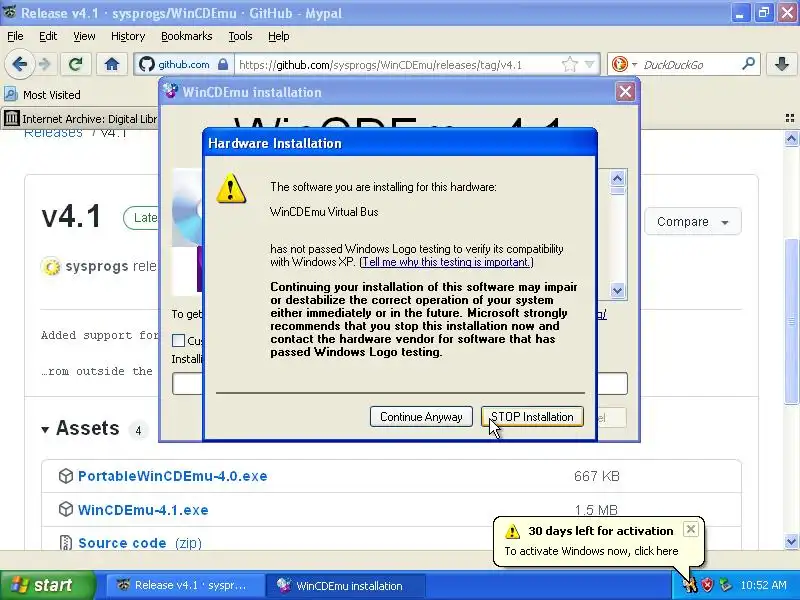
Task: Open the Bookmarks menu
Action: (x=187, y=36)
